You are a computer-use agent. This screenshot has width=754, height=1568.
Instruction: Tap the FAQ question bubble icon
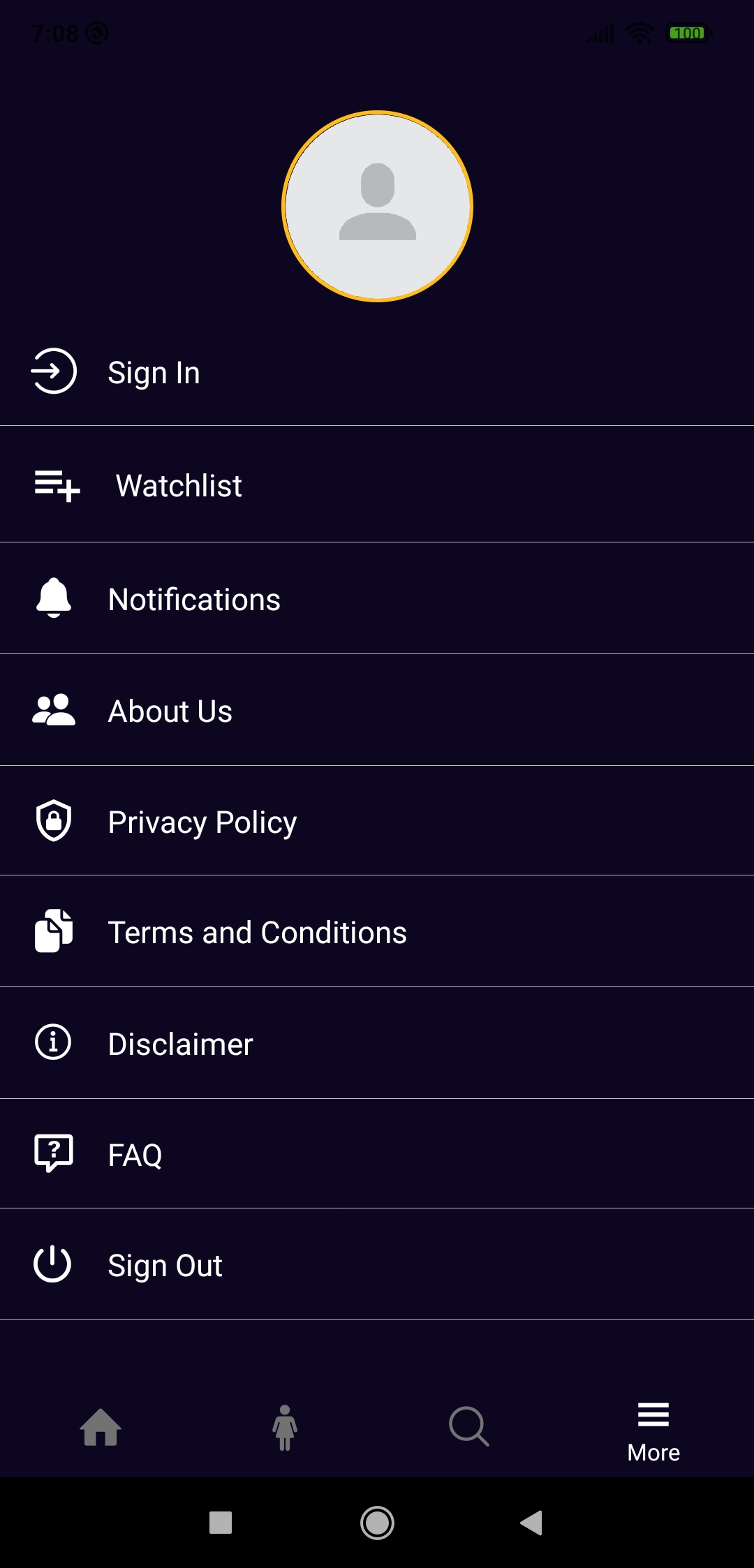pyautogui.click(x=54, y=1153)
